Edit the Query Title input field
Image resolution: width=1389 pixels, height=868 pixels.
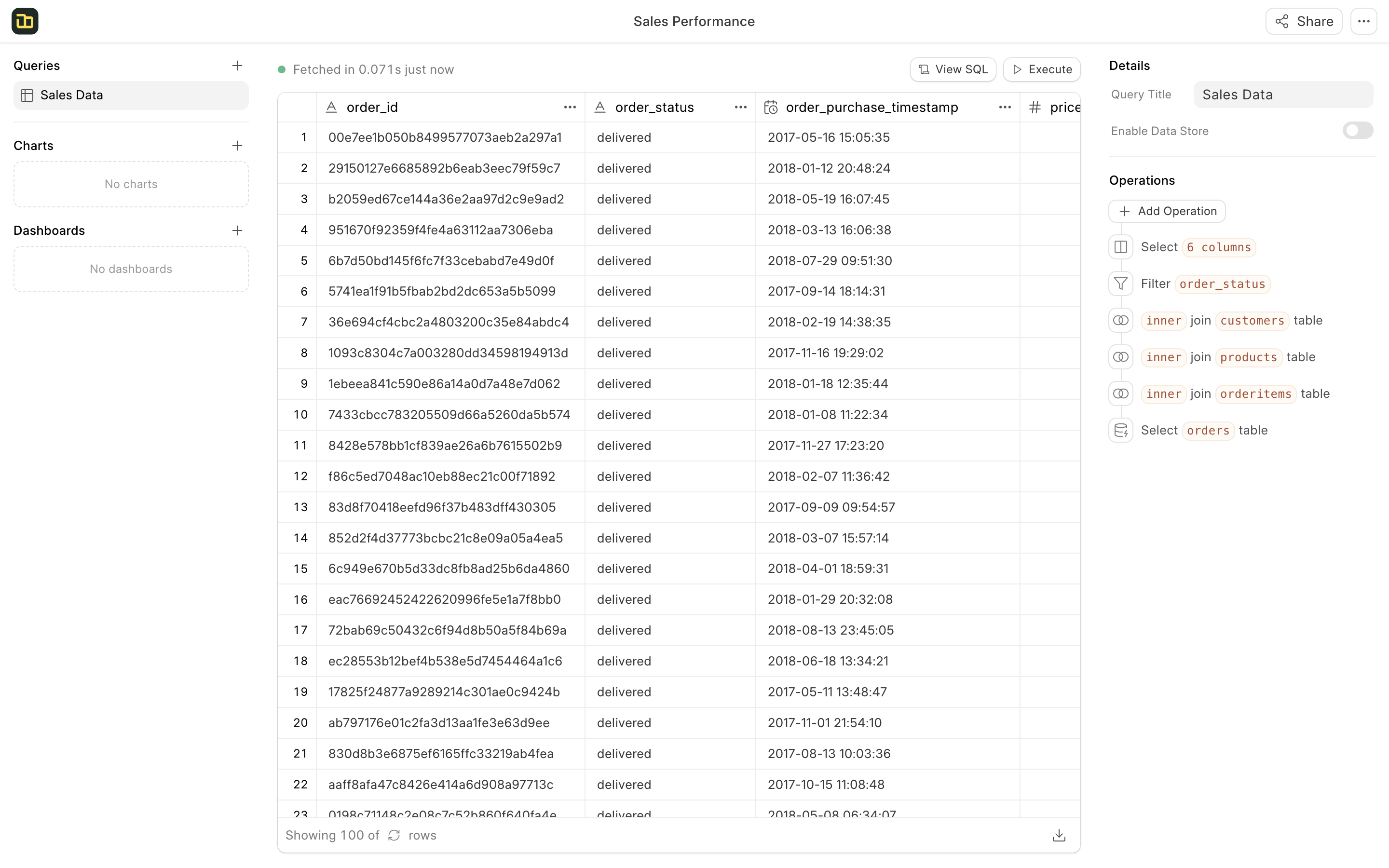pyautogui.click(x=1283, y=95)
